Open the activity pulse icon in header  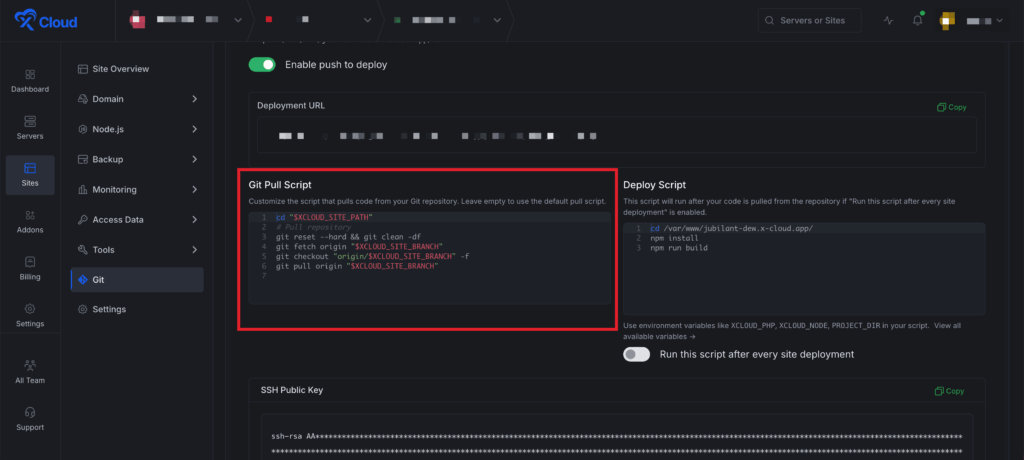[x=889, y=20]
